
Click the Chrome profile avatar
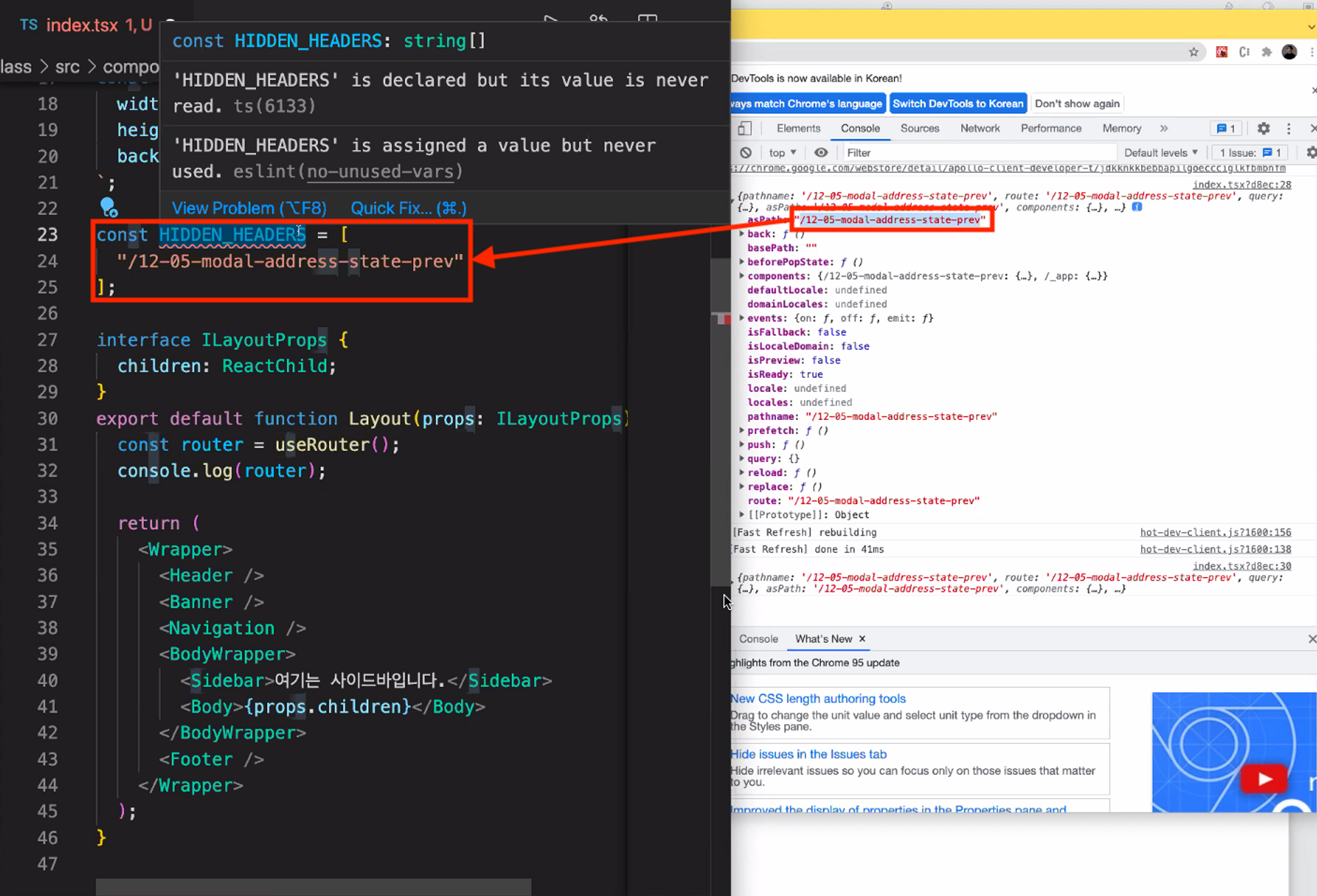[x=1289, y=52]
